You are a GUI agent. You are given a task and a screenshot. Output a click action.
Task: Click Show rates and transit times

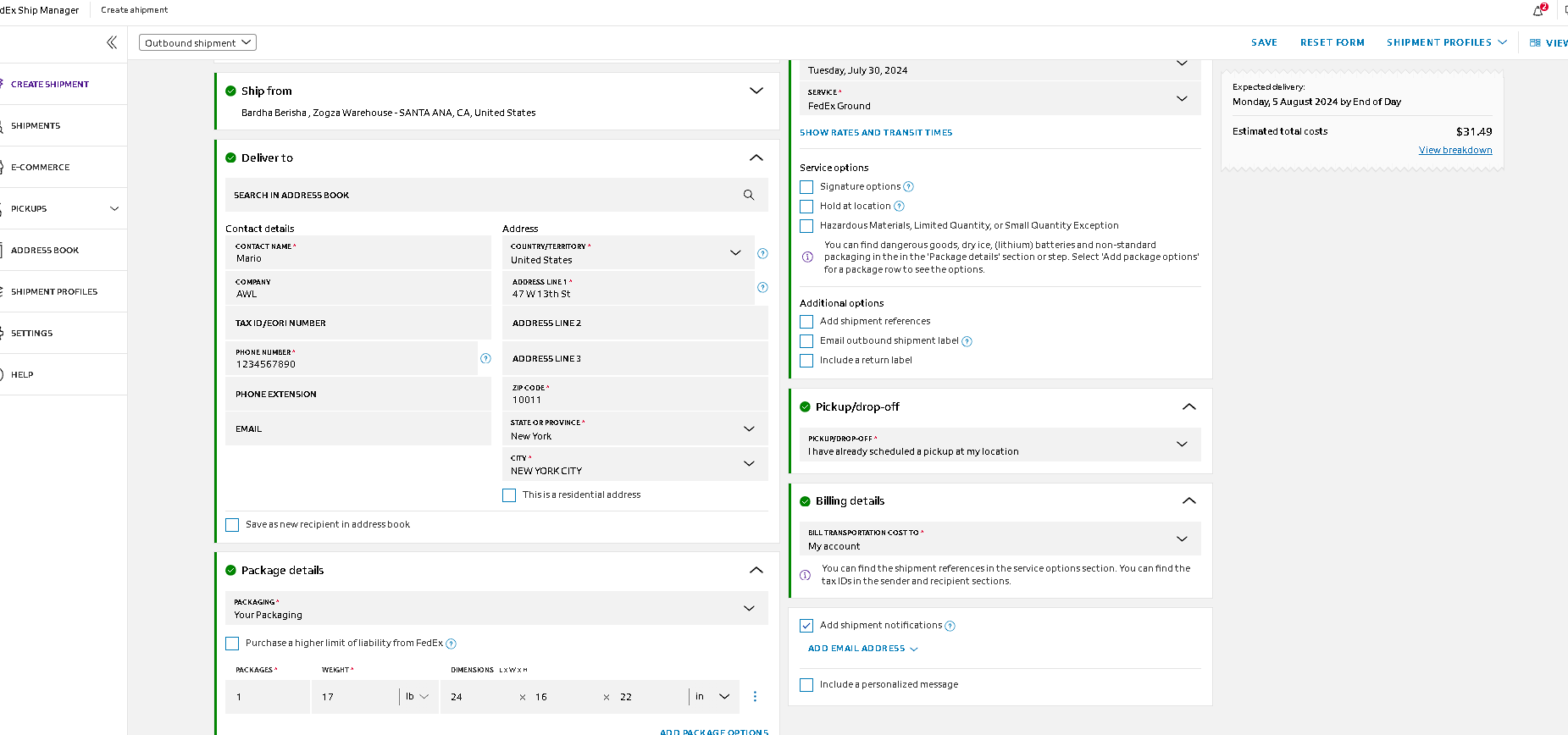click(876, 133)
